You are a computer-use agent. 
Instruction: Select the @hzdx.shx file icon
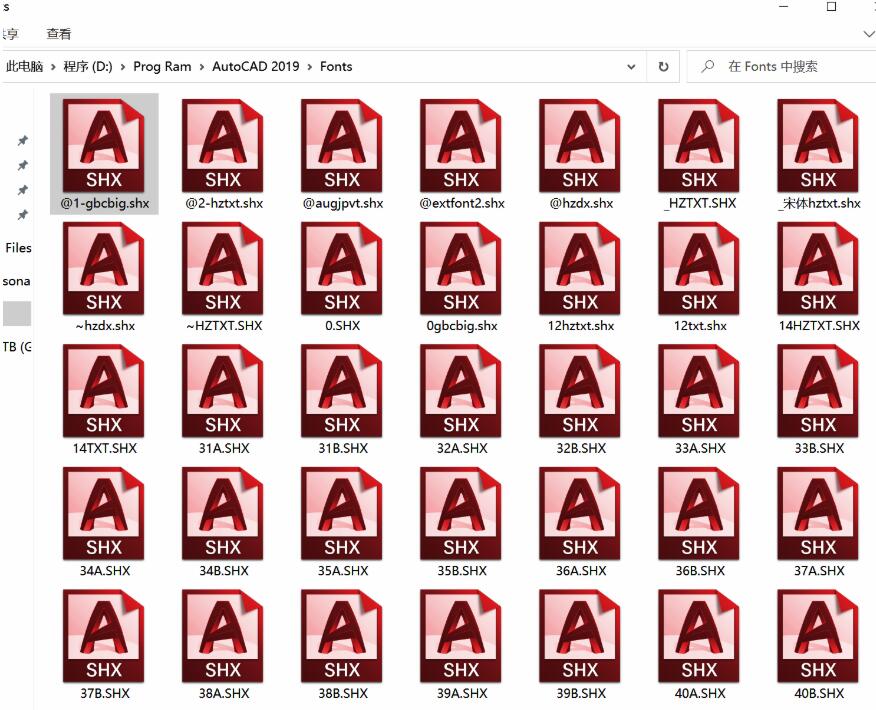click(579, 146)
